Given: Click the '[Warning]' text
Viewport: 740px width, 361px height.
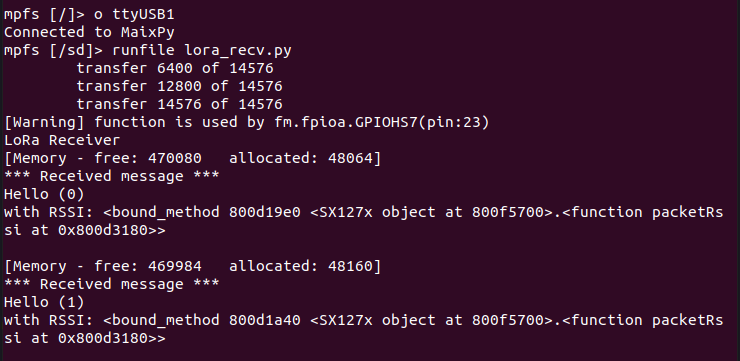Looking at the screenshot, I should [44, 123].
